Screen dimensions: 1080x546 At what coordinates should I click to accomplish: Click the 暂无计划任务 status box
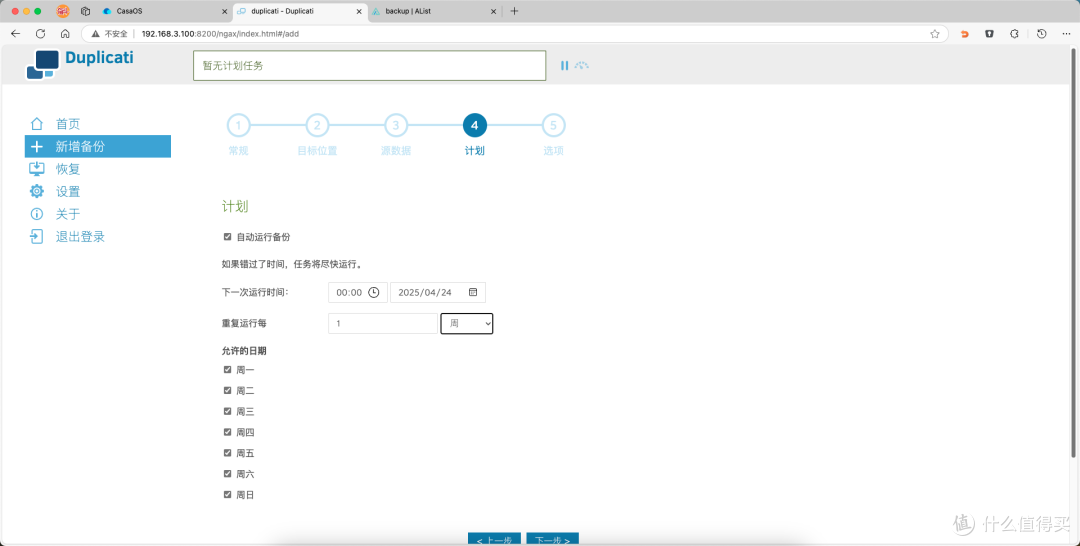[370, 65]
